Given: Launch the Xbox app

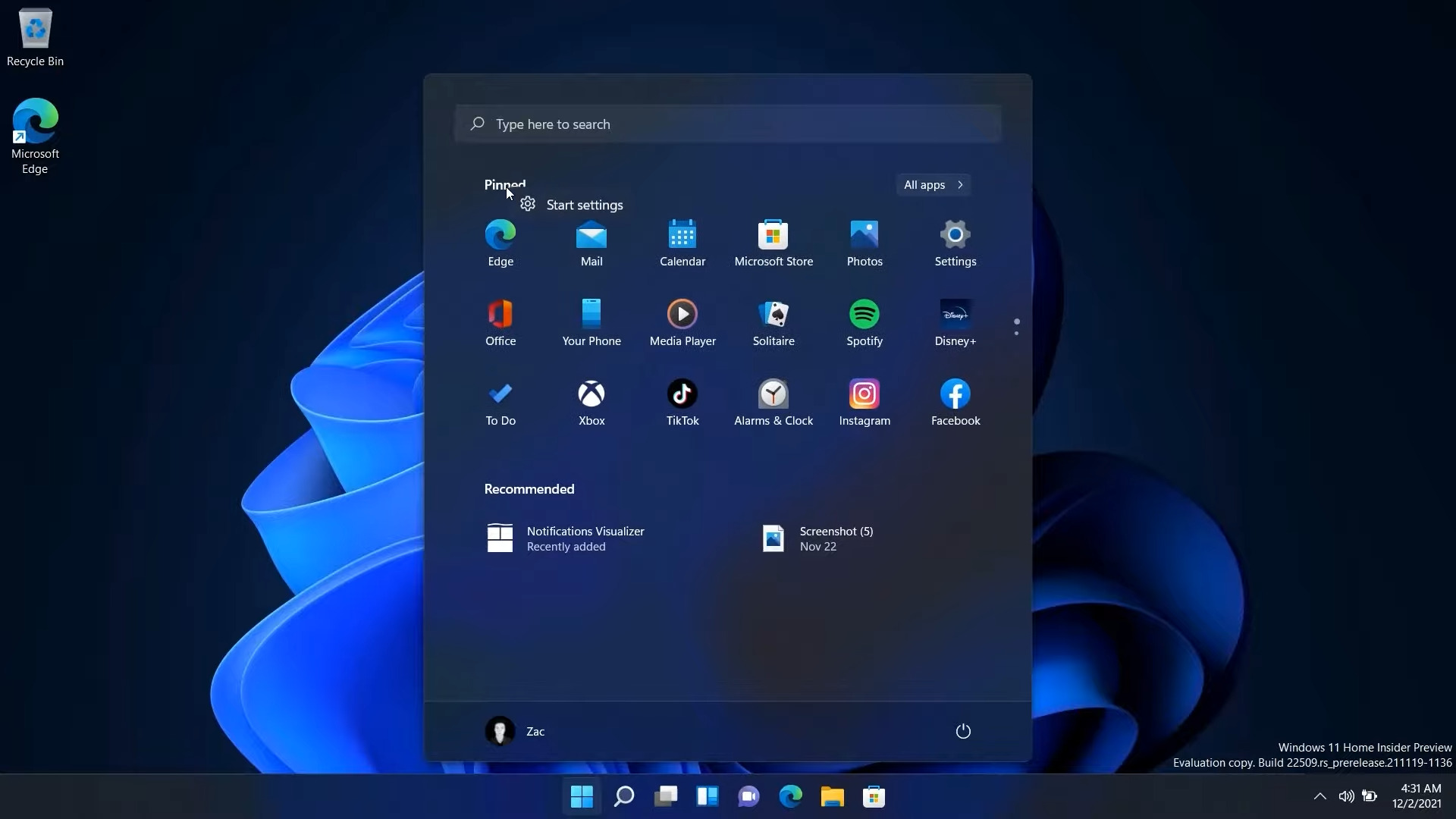Looking at the screenshot, I should 591,403.
